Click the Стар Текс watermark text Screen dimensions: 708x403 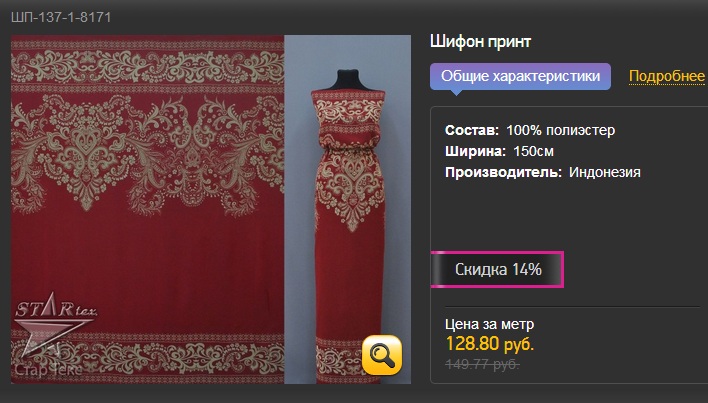coord(48,370)
